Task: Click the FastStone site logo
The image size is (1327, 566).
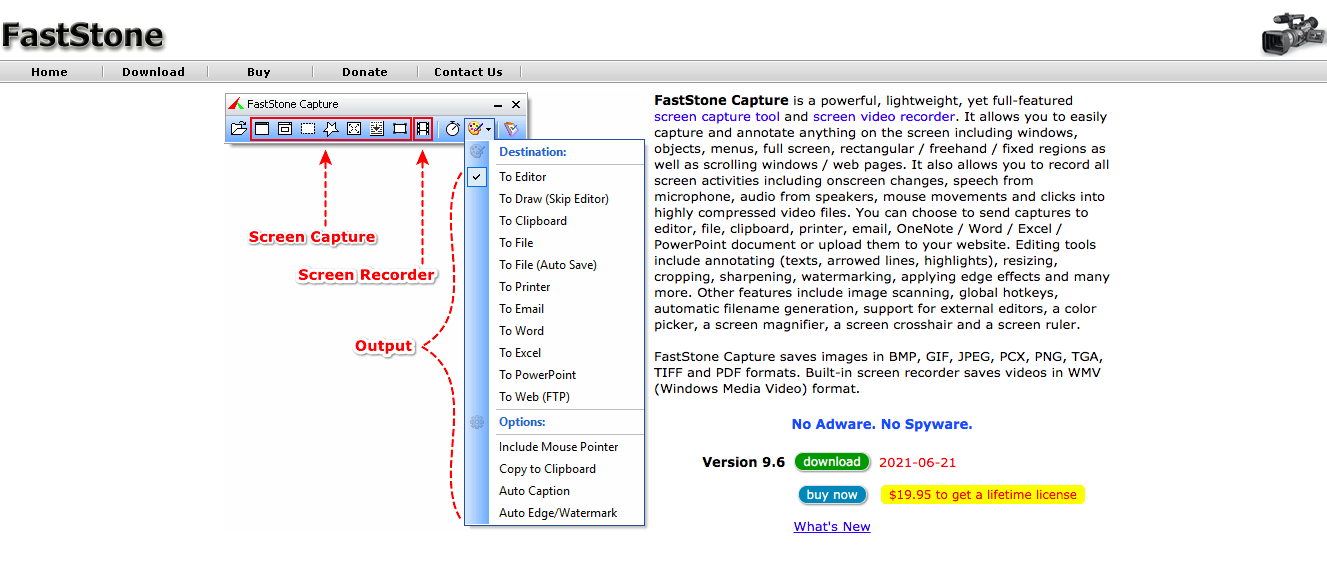Action: 82,36
